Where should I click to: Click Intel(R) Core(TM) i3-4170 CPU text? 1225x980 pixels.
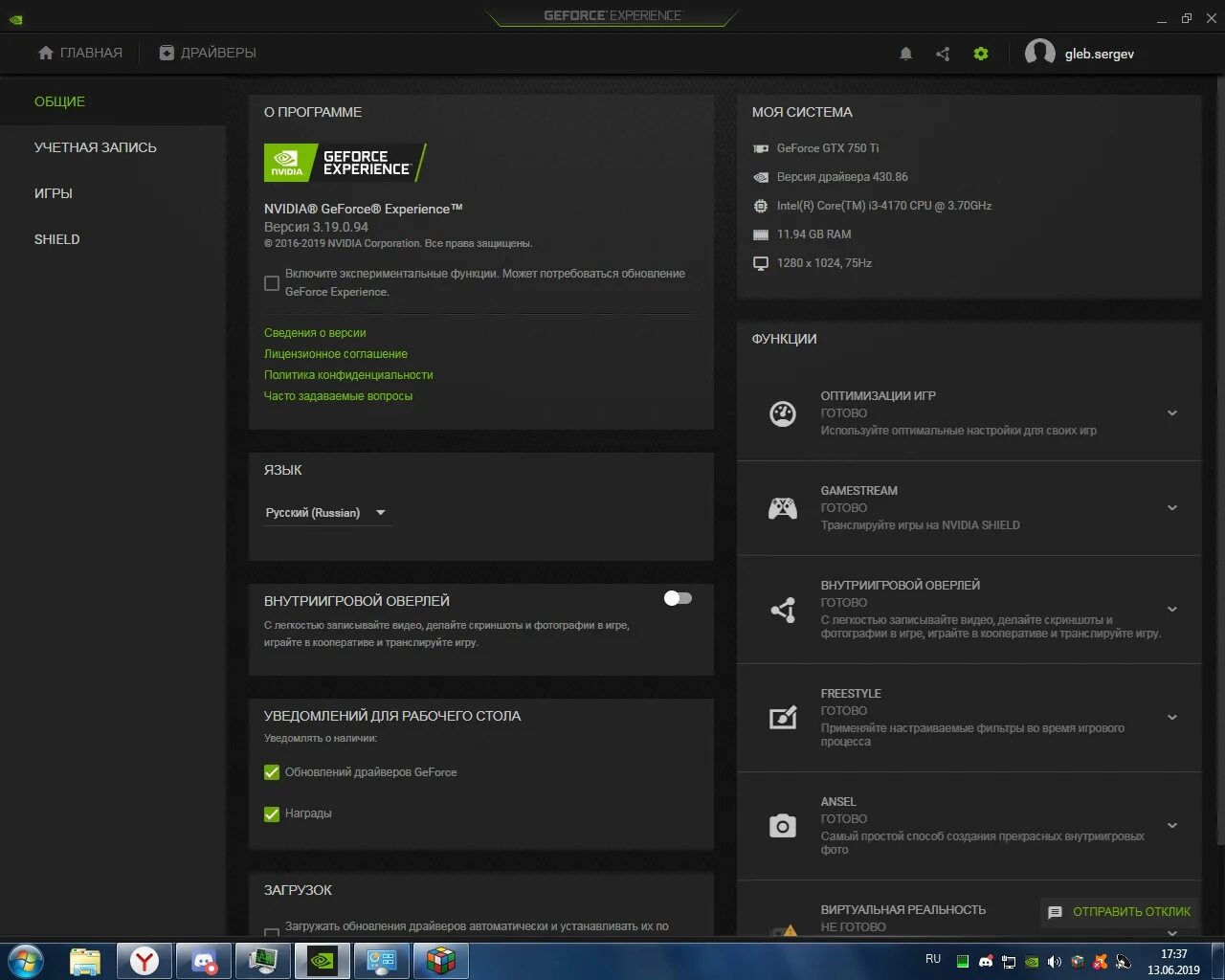tap(884, 206)
